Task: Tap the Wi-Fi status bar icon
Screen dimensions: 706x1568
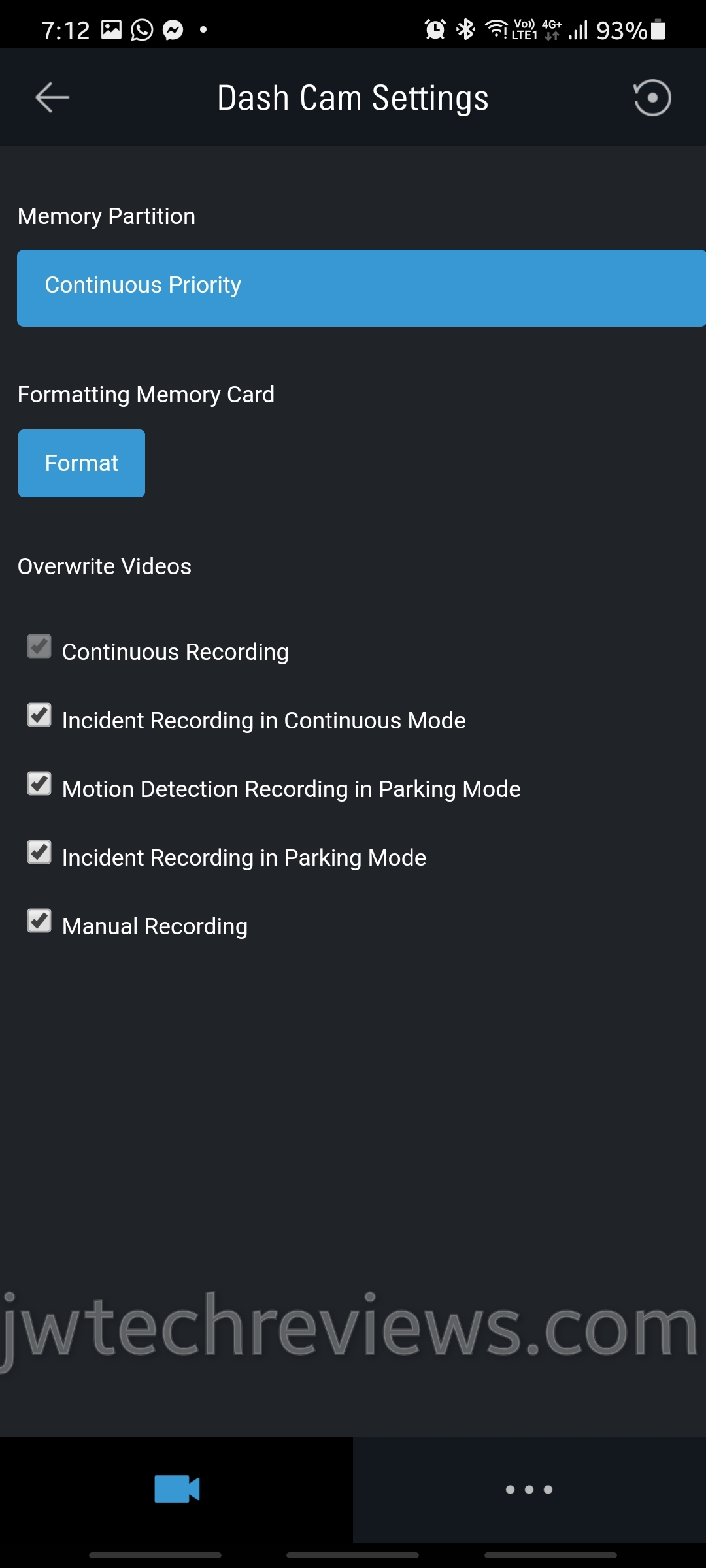Action: [x=497, y=29]
